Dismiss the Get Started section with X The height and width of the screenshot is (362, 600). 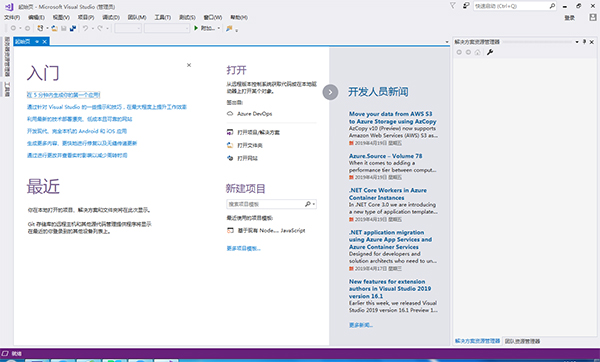click(x=189, y=65)
